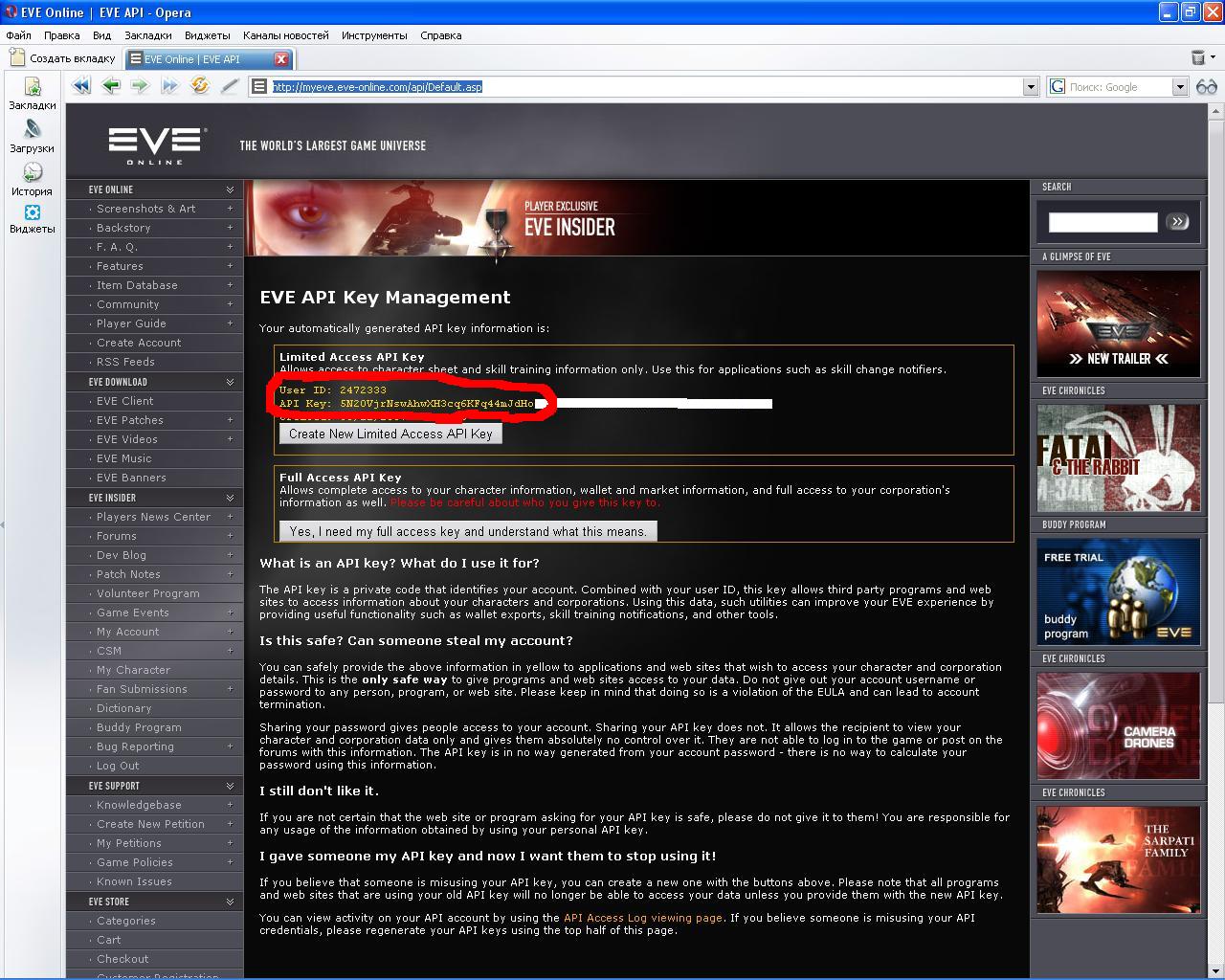Open the Загрузки (Downloads) side panel
The image size is (1225, 980).
[33, 137]
